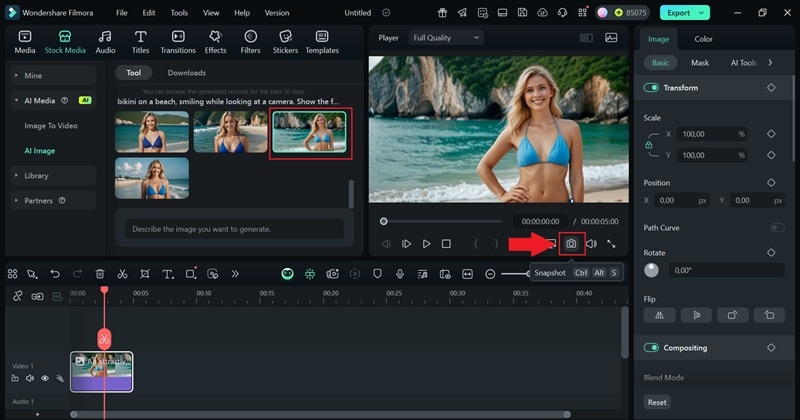Click the player progress slider handle
This screenshot has height=420, width=800.
(x=384, y=221)
